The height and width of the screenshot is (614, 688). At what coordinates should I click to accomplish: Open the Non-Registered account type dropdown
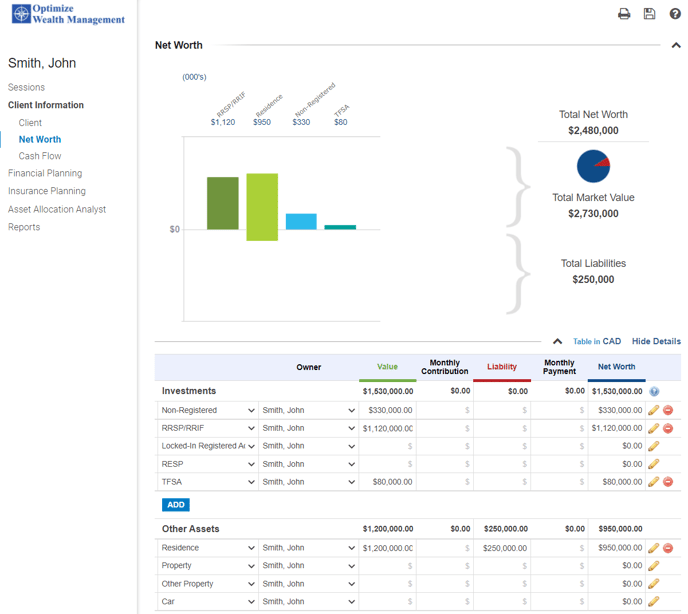tap(208, 410)
